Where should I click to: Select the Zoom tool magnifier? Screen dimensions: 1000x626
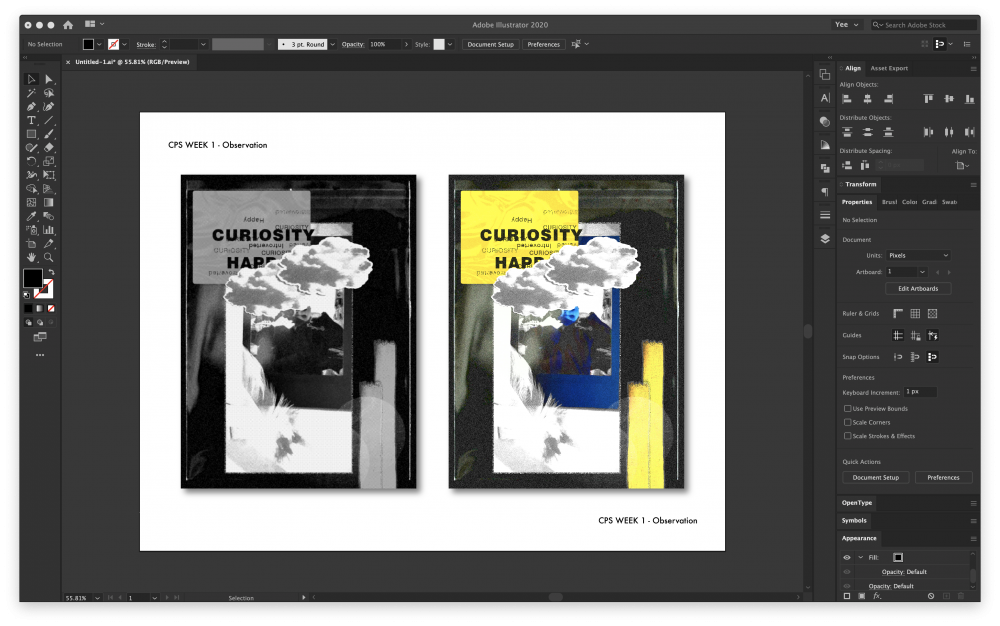pyautogui.click(x=48, y=257)
